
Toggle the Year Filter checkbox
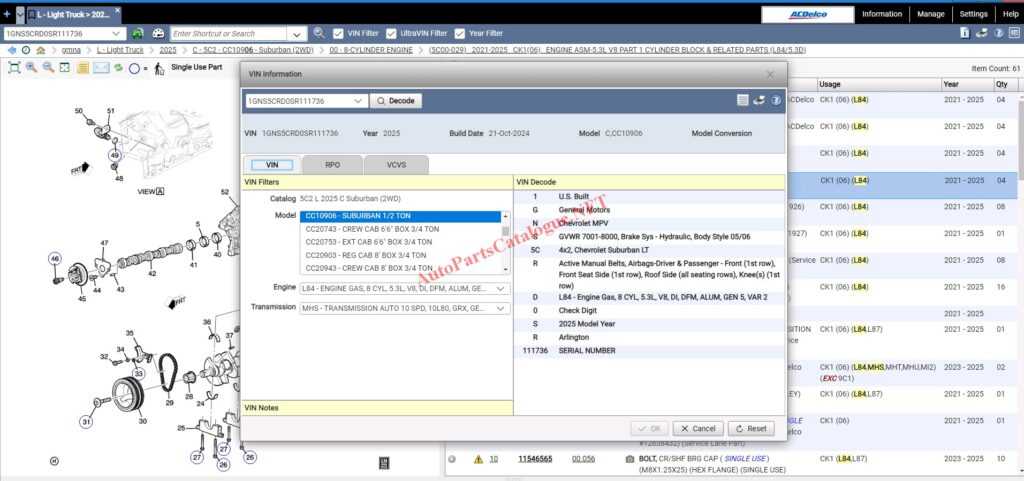click(460, 33)
